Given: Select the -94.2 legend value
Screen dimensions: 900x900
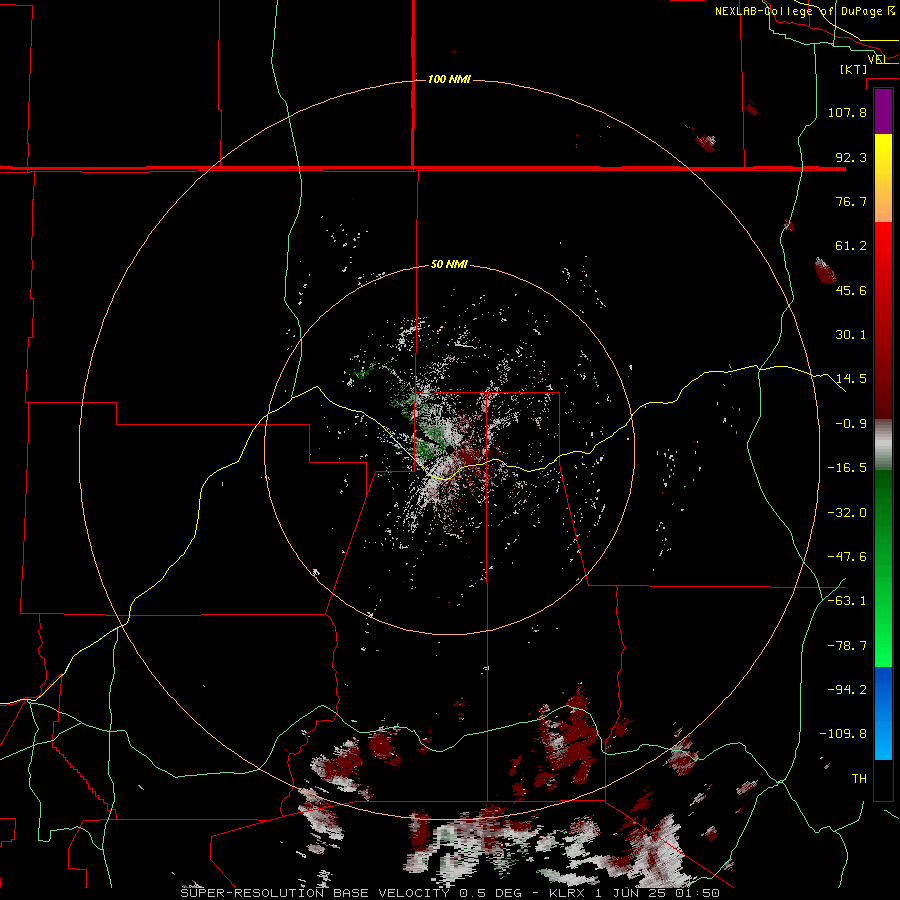Looking at the screenshot, I should (847, 689).
